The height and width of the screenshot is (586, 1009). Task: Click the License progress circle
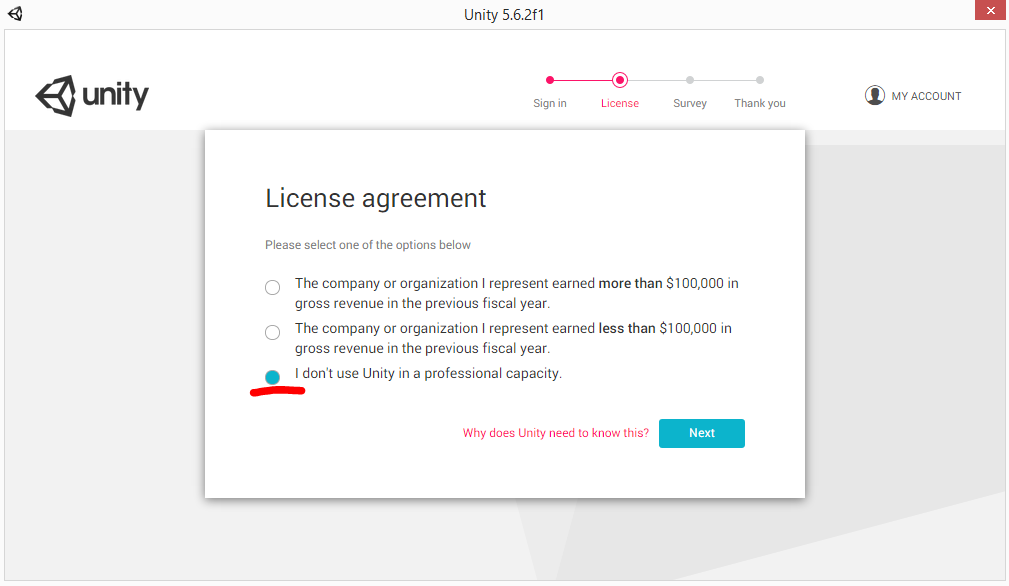click(620, 80)
